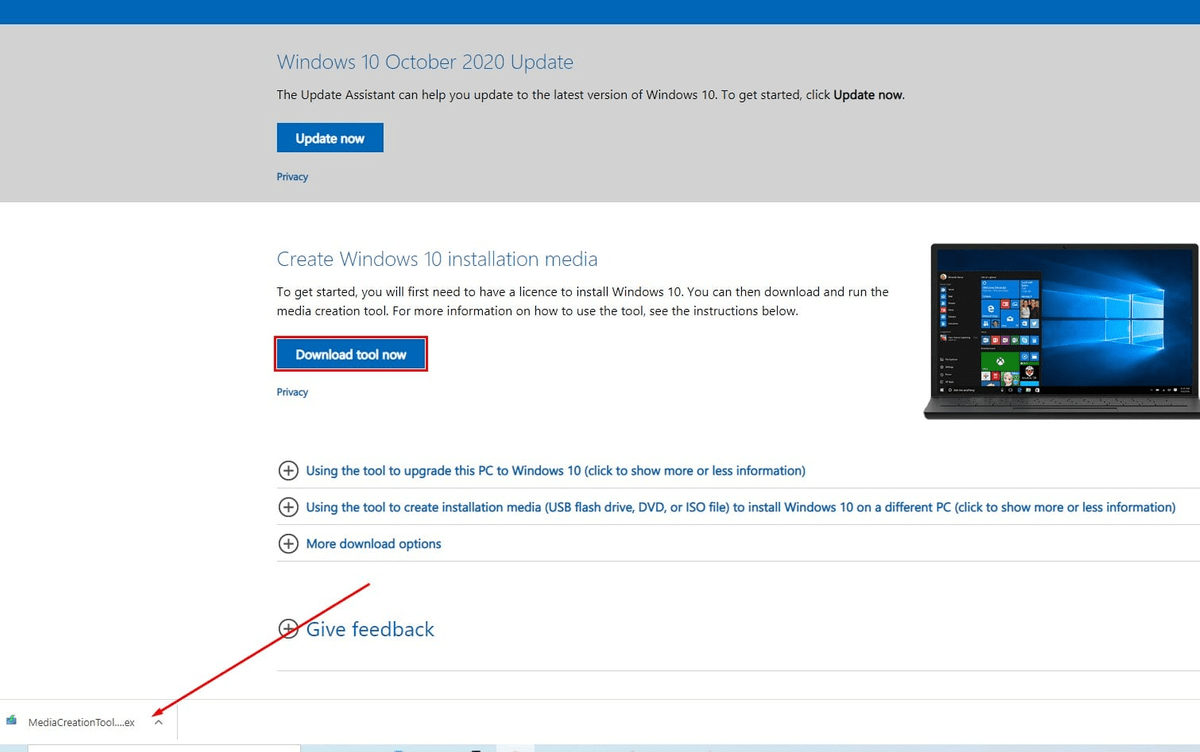Click the Windows 10 laptop product image
This screenshot has height=752, width=1200.
coord(1060,330)
